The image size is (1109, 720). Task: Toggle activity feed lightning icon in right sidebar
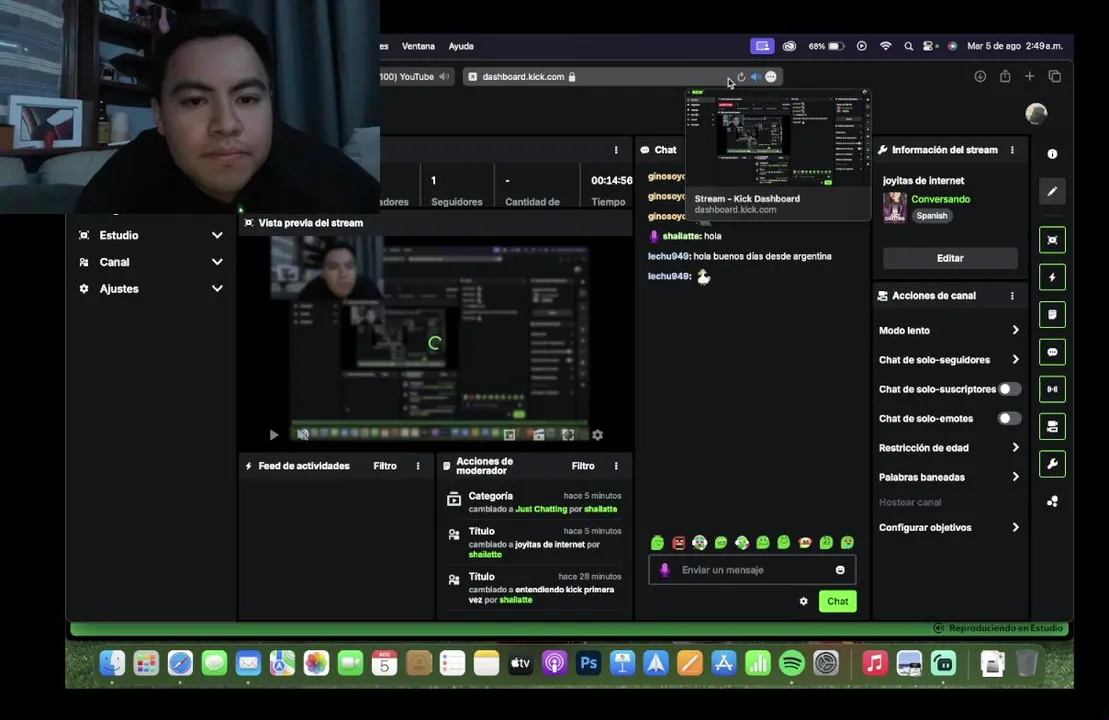[1052, 277]
